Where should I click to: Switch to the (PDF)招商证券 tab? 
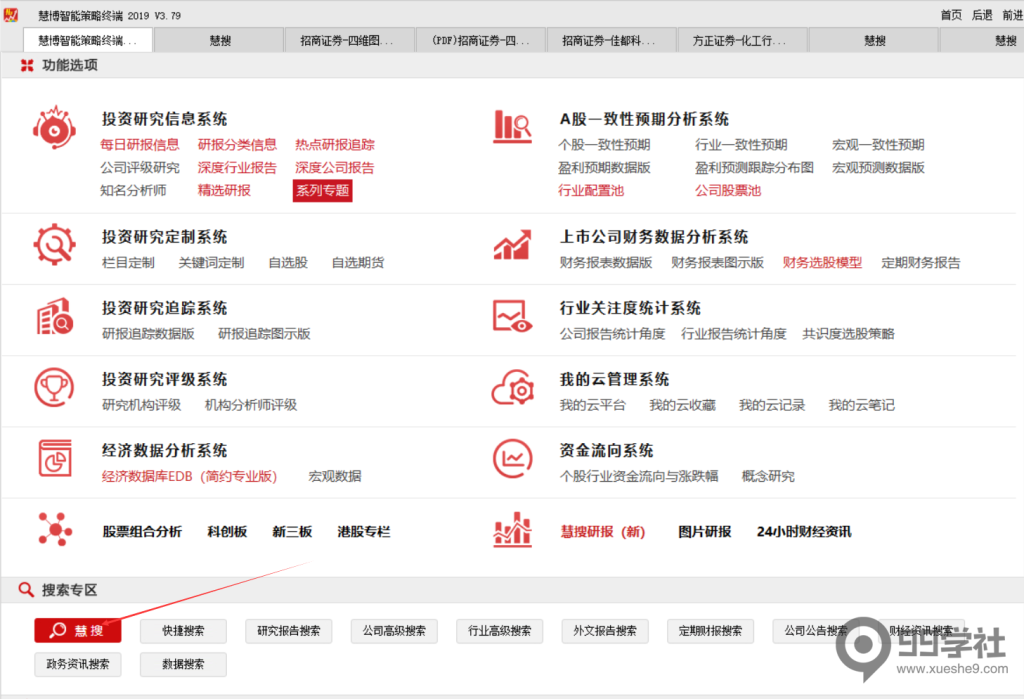point(480,39)
